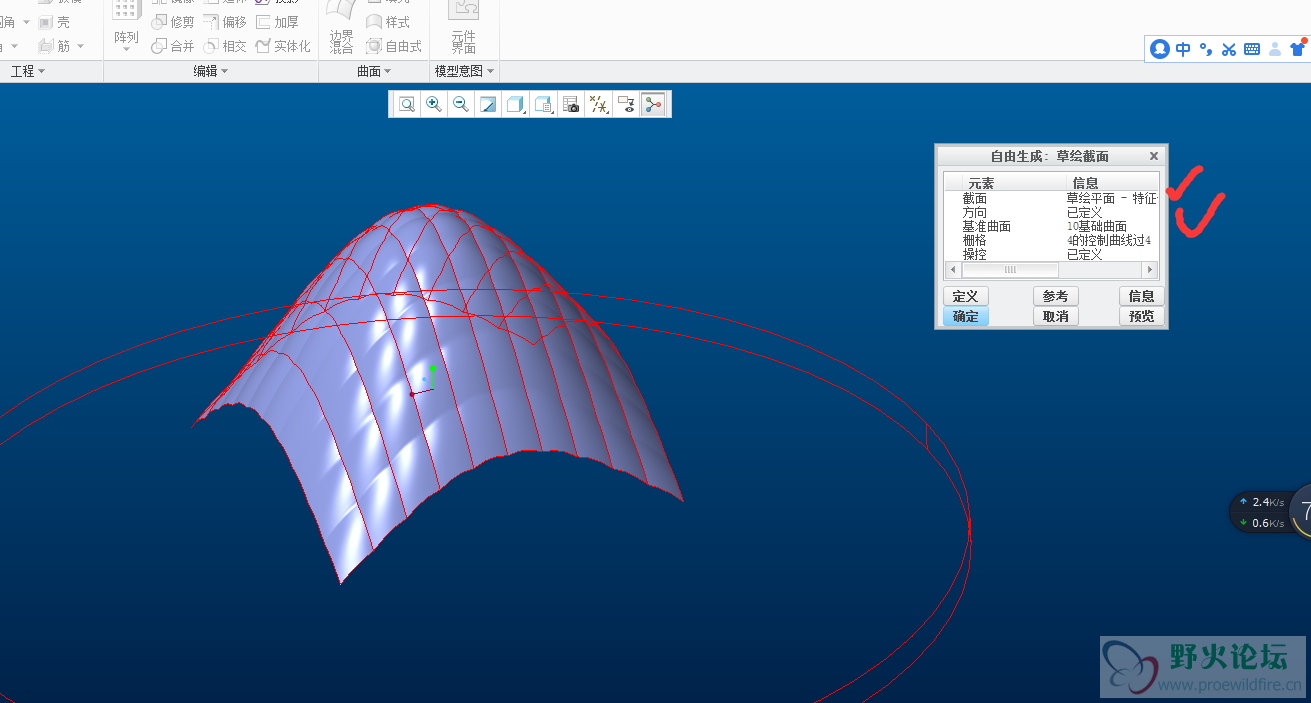Expand the 工程 group dropdown
Viewport: 1311px width, 703px height.
(28, 71)
